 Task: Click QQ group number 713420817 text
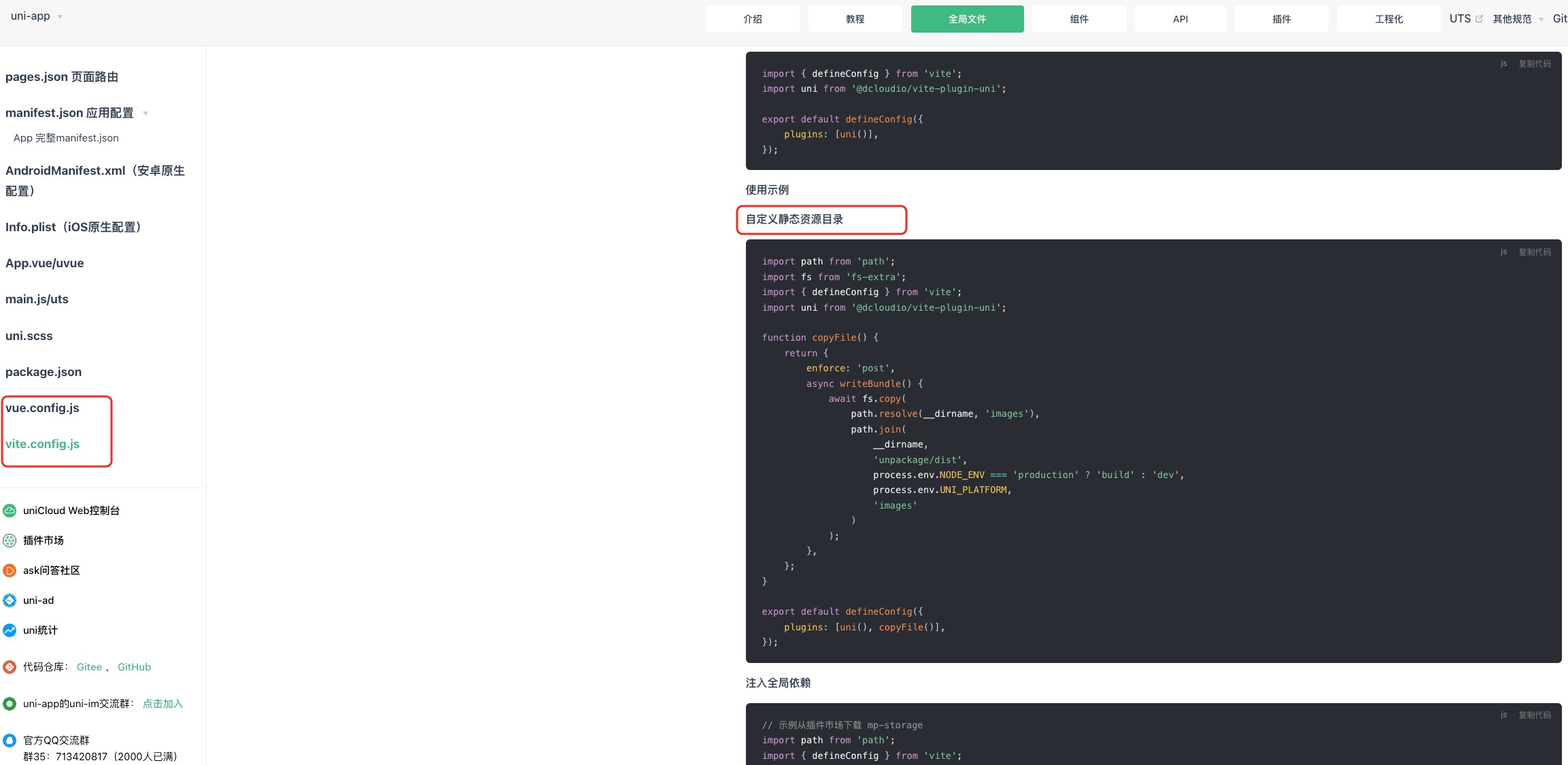point(82,757)
